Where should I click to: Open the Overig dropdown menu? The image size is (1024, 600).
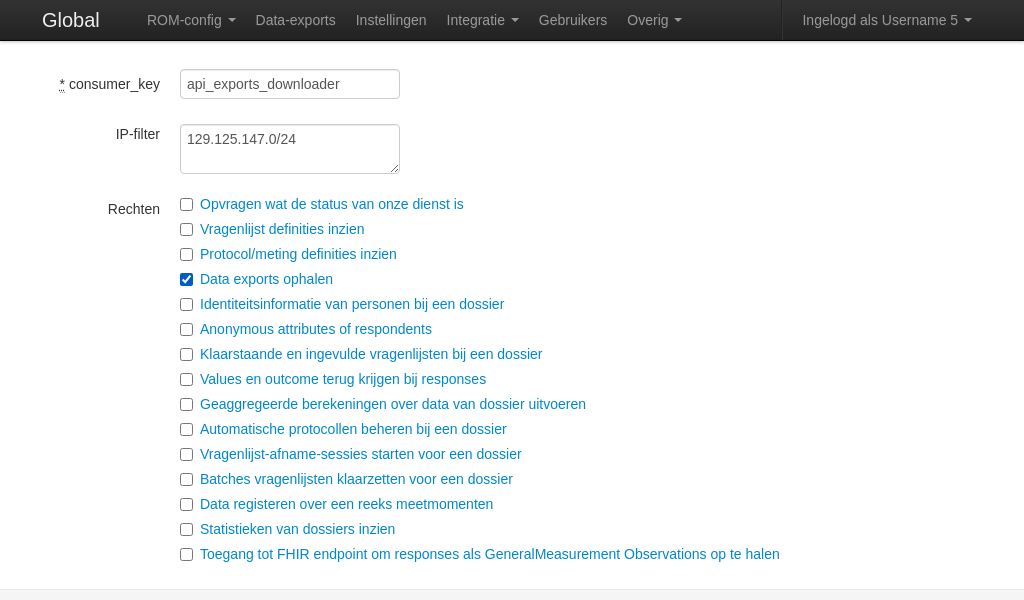point(654,20)
